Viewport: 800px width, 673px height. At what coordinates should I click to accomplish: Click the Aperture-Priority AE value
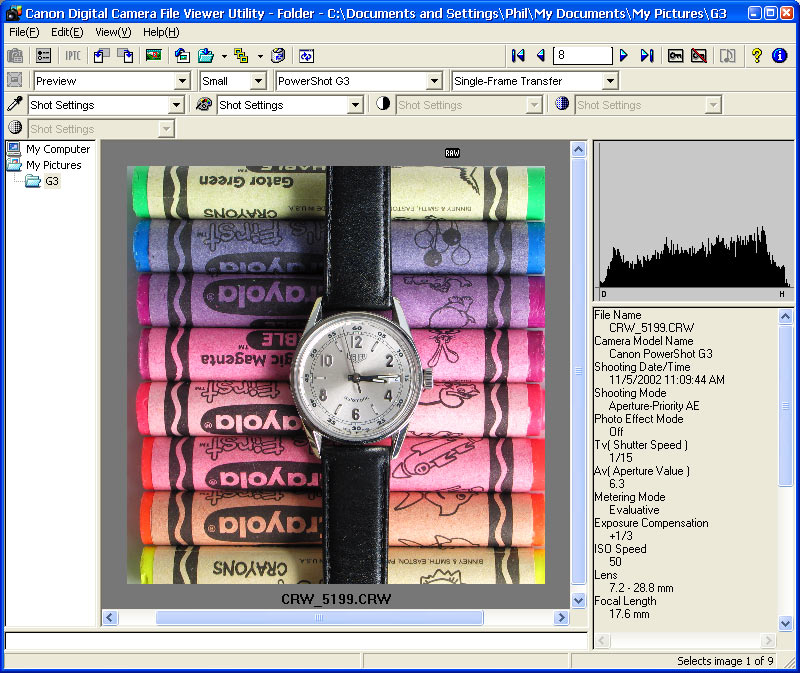(654, 406)
